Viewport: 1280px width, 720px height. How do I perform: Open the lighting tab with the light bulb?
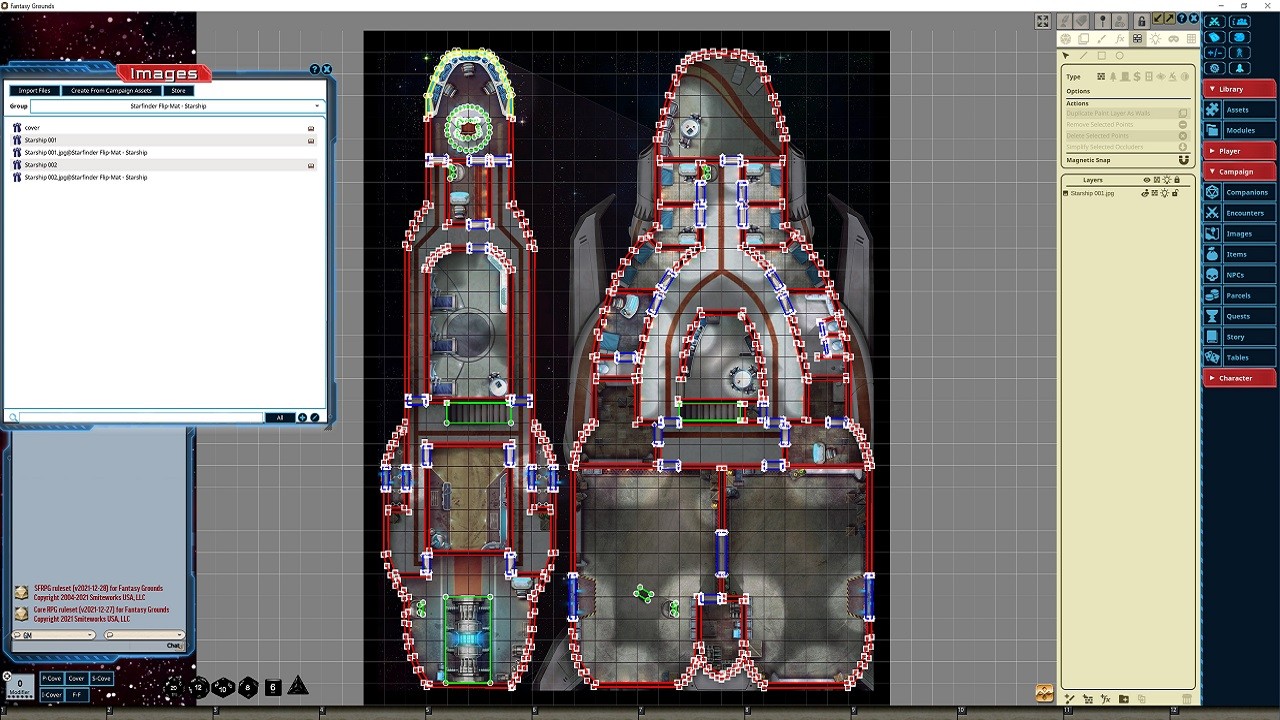coord(1155,39)
